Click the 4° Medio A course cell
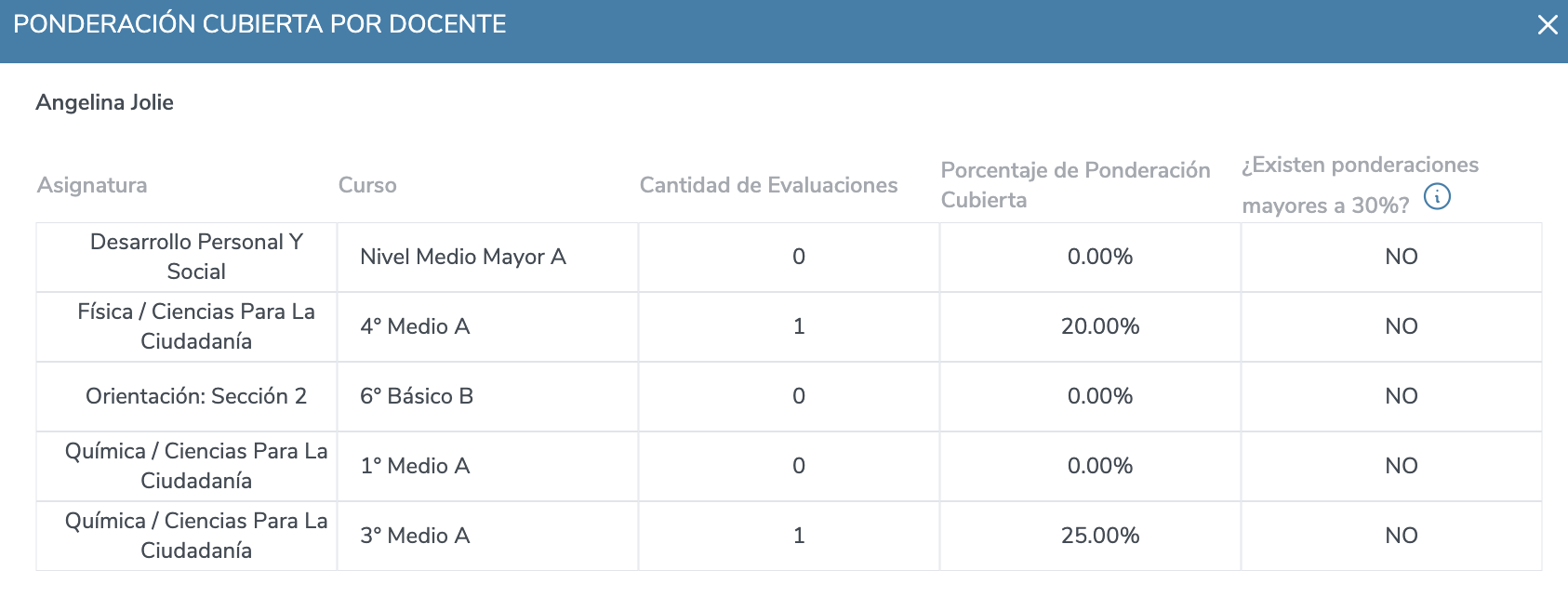This screenshot has height=597, width=1568. 487,326
